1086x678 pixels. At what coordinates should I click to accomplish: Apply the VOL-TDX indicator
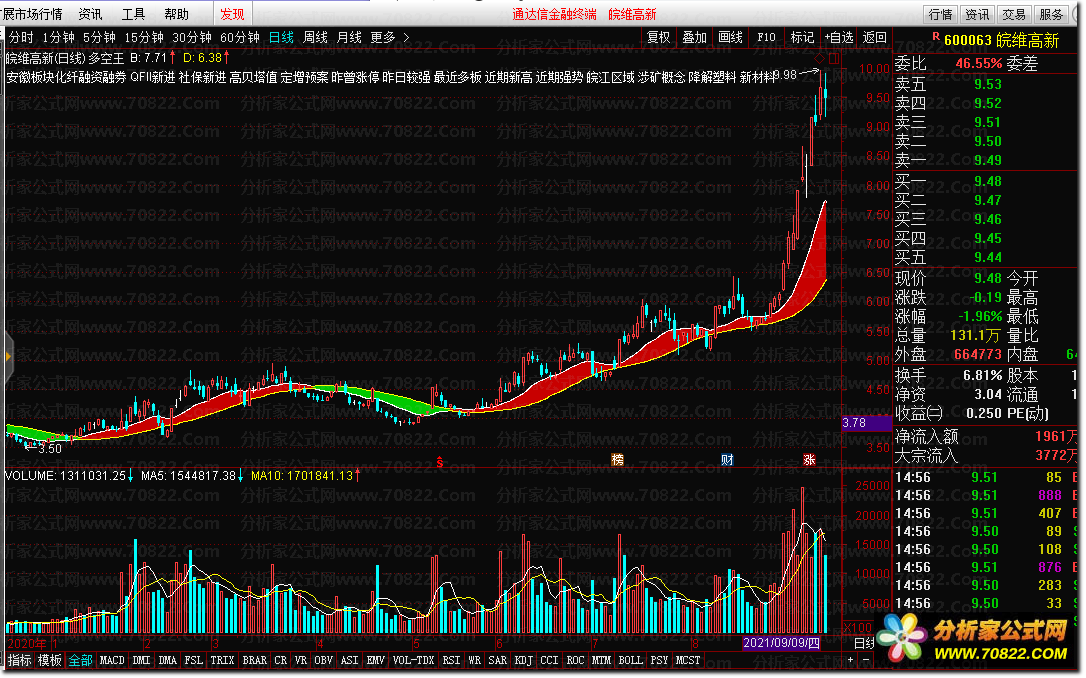pyautogui.click(x=413, y=661)
